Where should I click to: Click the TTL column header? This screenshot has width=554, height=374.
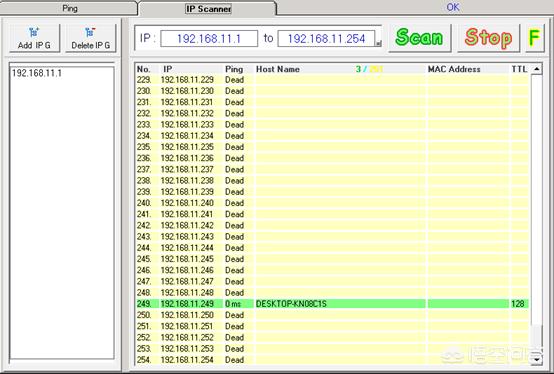pos(519,69)
